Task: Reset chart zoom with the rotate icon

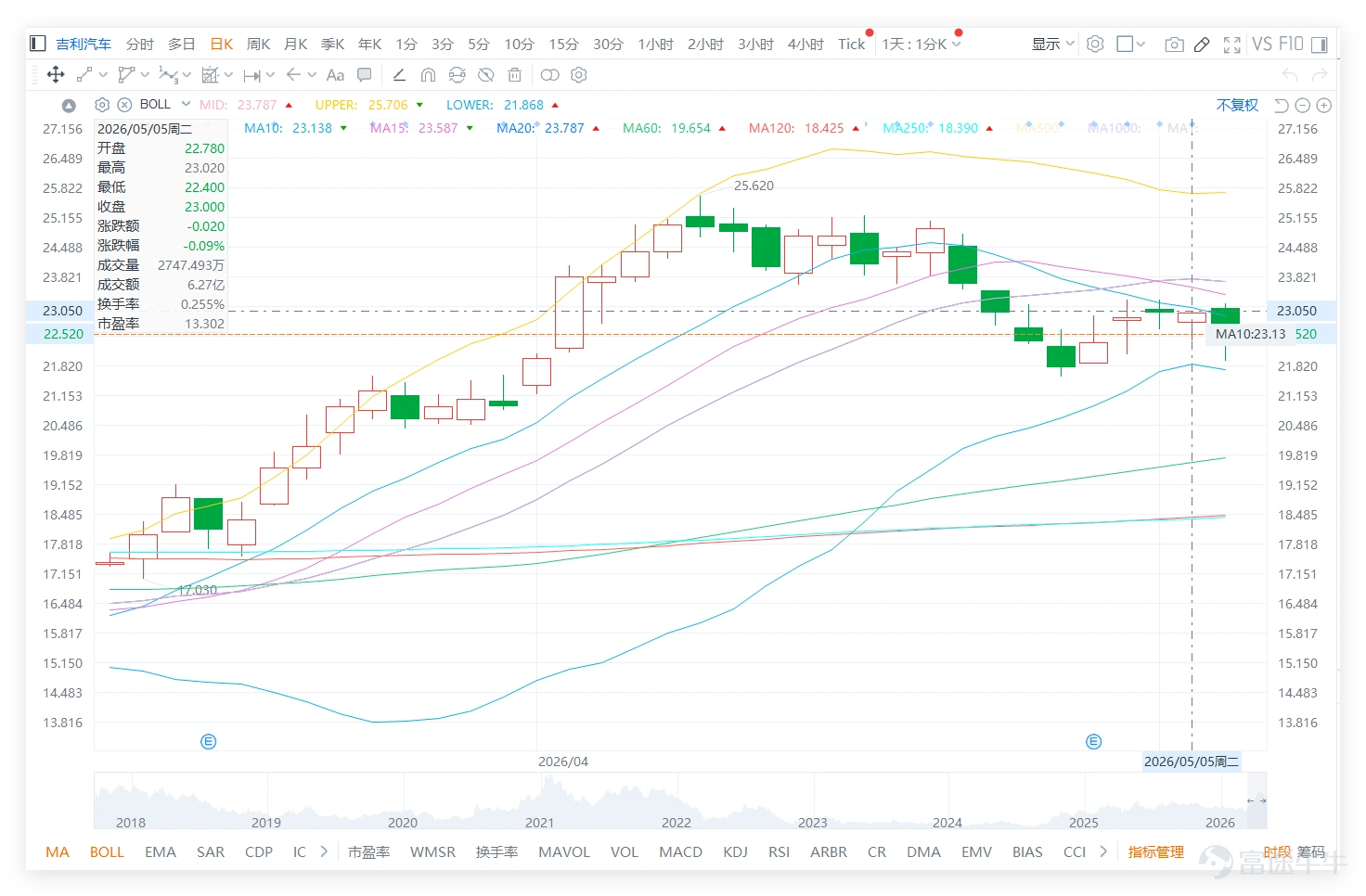Action: point(1281,106)
